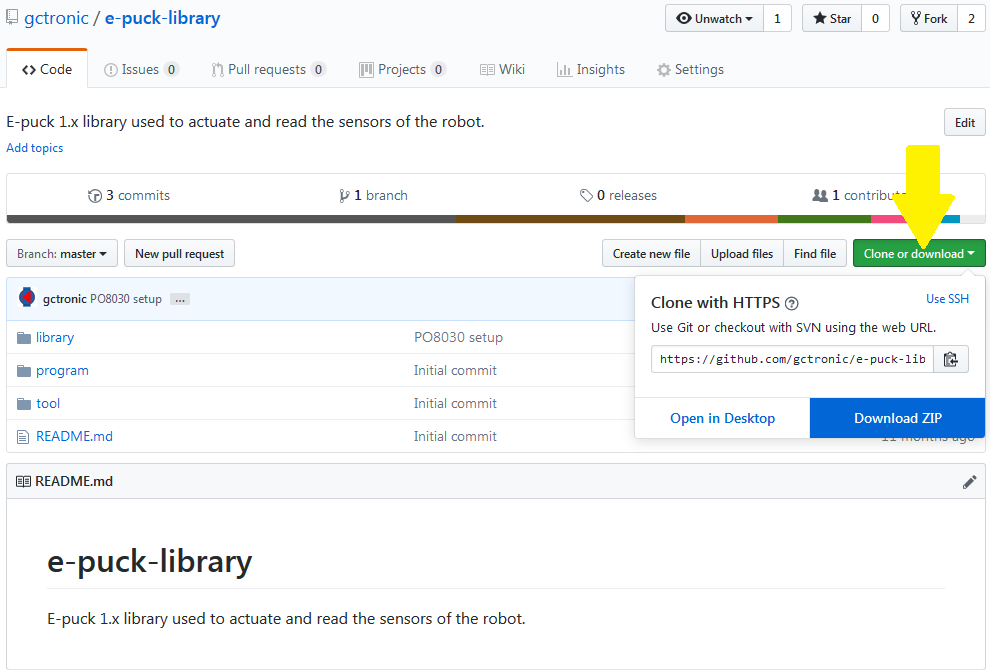Image resolution: width=990 pixels, height=671 pixels.
Task: Star the e-puck-library repository
Action: coord(831,19)
